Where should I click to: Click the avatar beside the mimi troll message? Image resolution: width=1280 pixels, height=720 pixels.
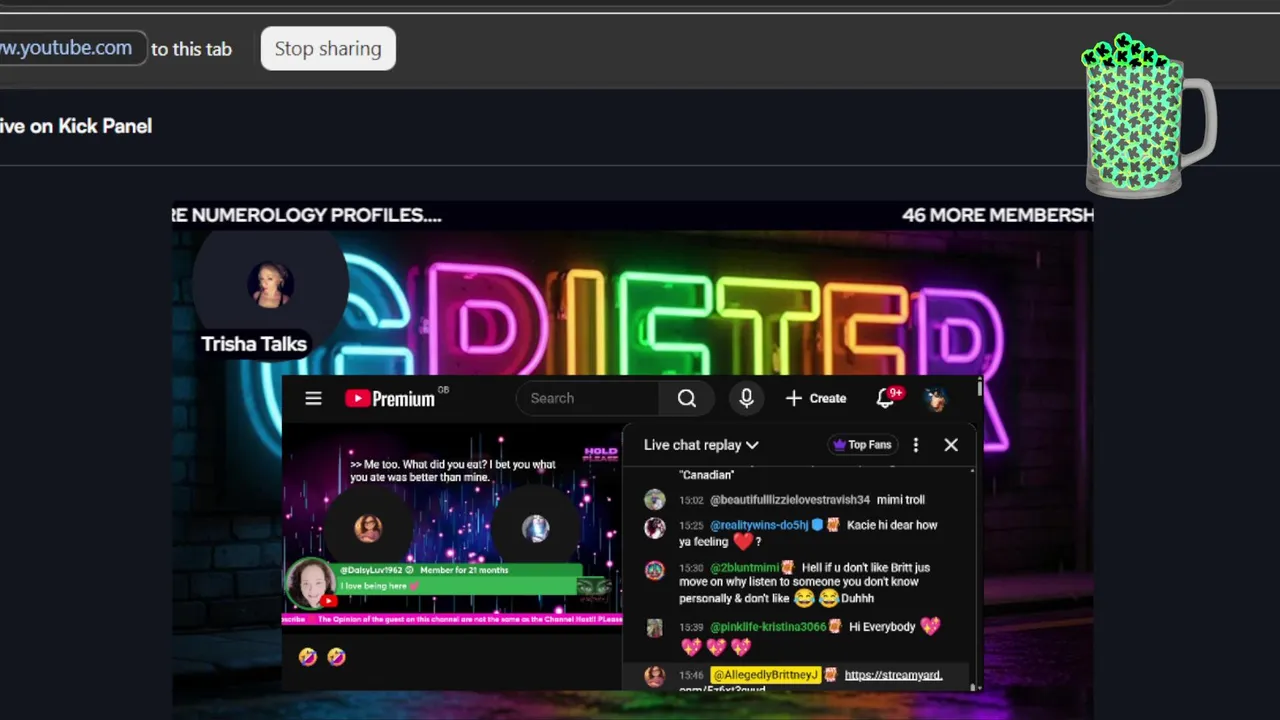pos(655,500)
